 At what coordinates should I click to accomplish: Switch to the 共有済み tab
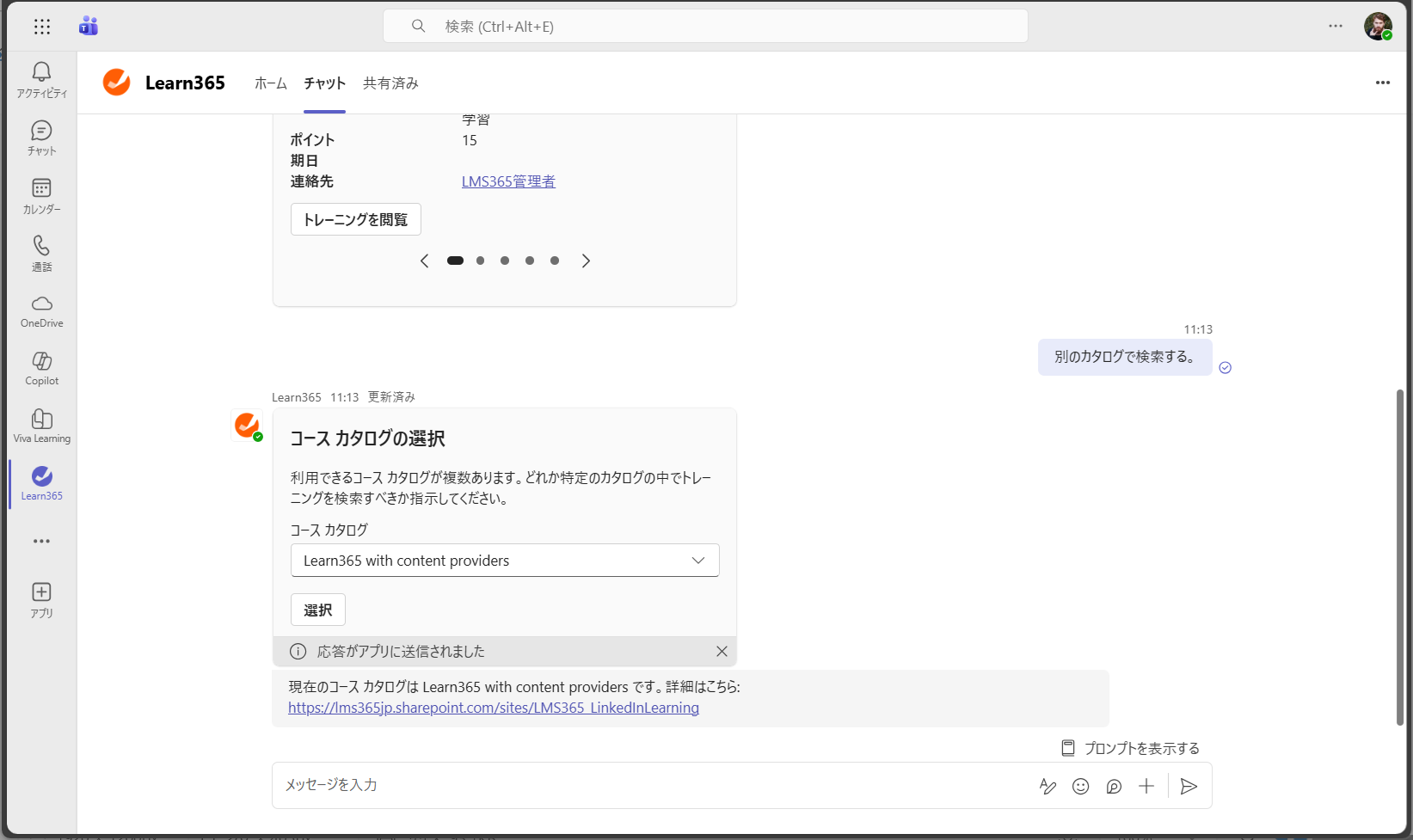point(390,83)
